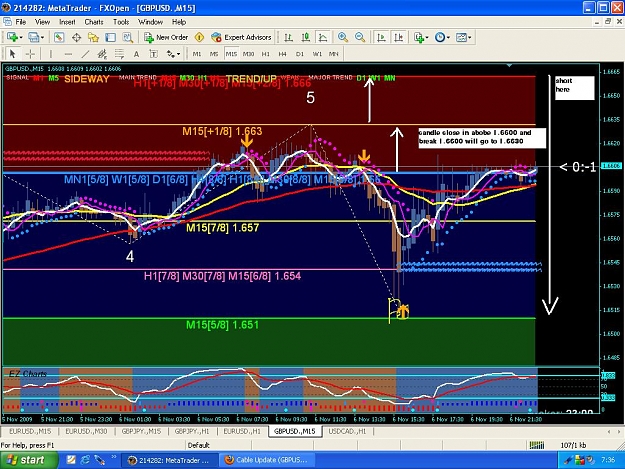Screen dimensions: 625x469
Task: Switch timeframe to D1
Action: coord(300,54)
